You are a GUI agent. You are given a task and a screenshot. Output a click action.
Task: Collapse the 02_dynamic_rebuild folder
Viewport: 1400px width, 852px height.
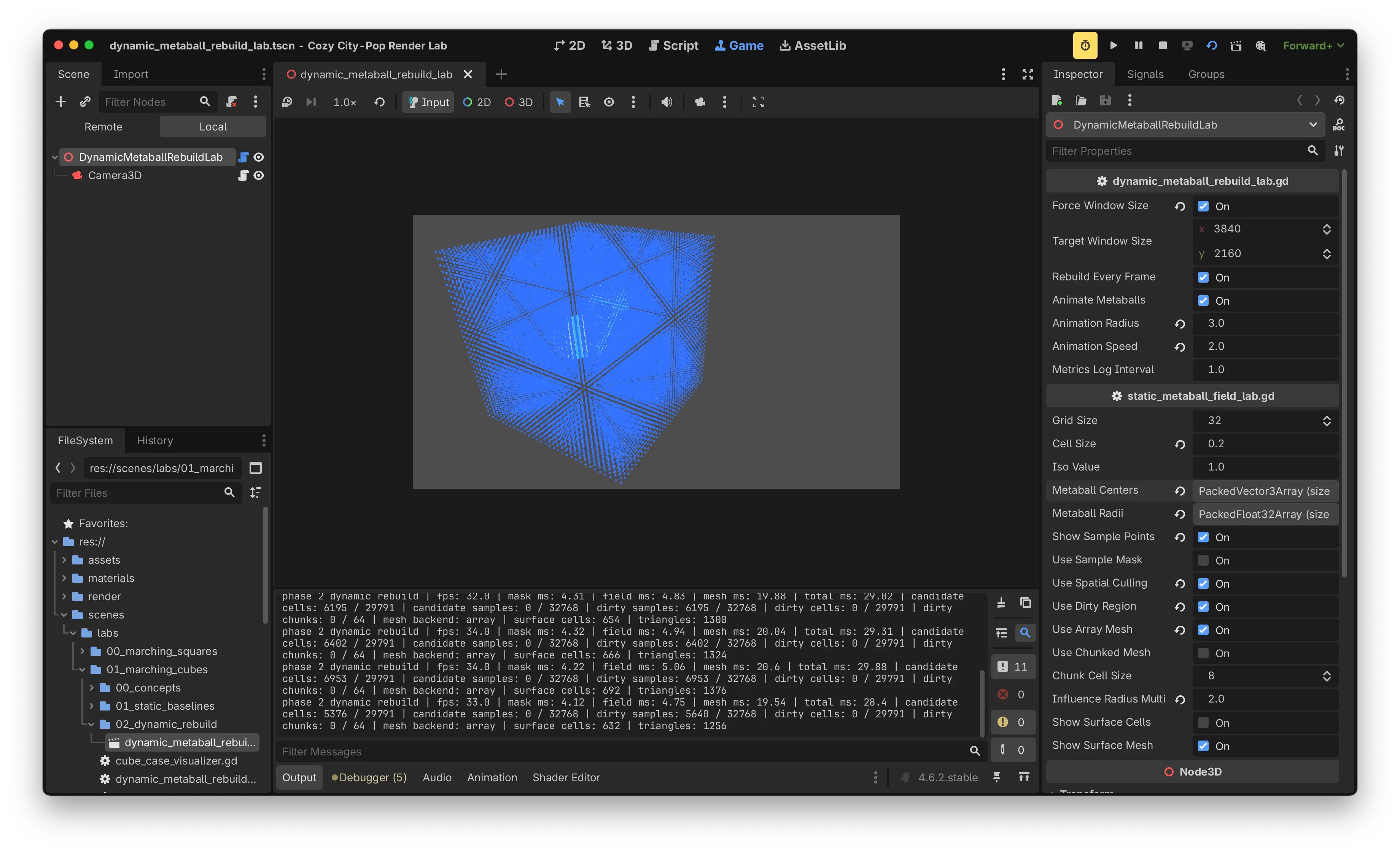pyautogui.click(x=91, y=724)
